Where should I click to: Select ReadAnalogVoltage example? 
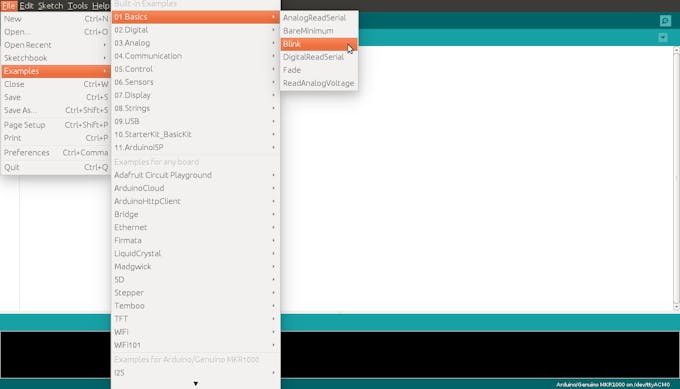coord(319,83)
